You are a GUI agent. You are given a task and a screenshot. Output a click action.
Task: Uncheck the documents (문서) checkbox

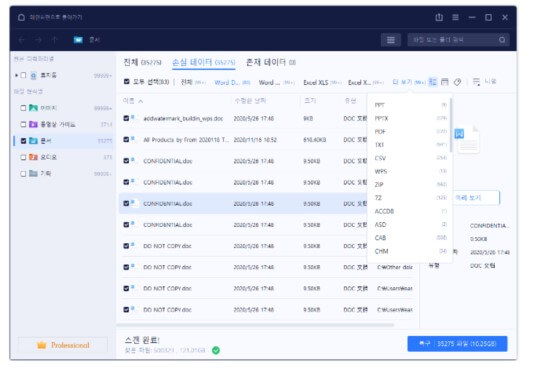coord(23,141)
